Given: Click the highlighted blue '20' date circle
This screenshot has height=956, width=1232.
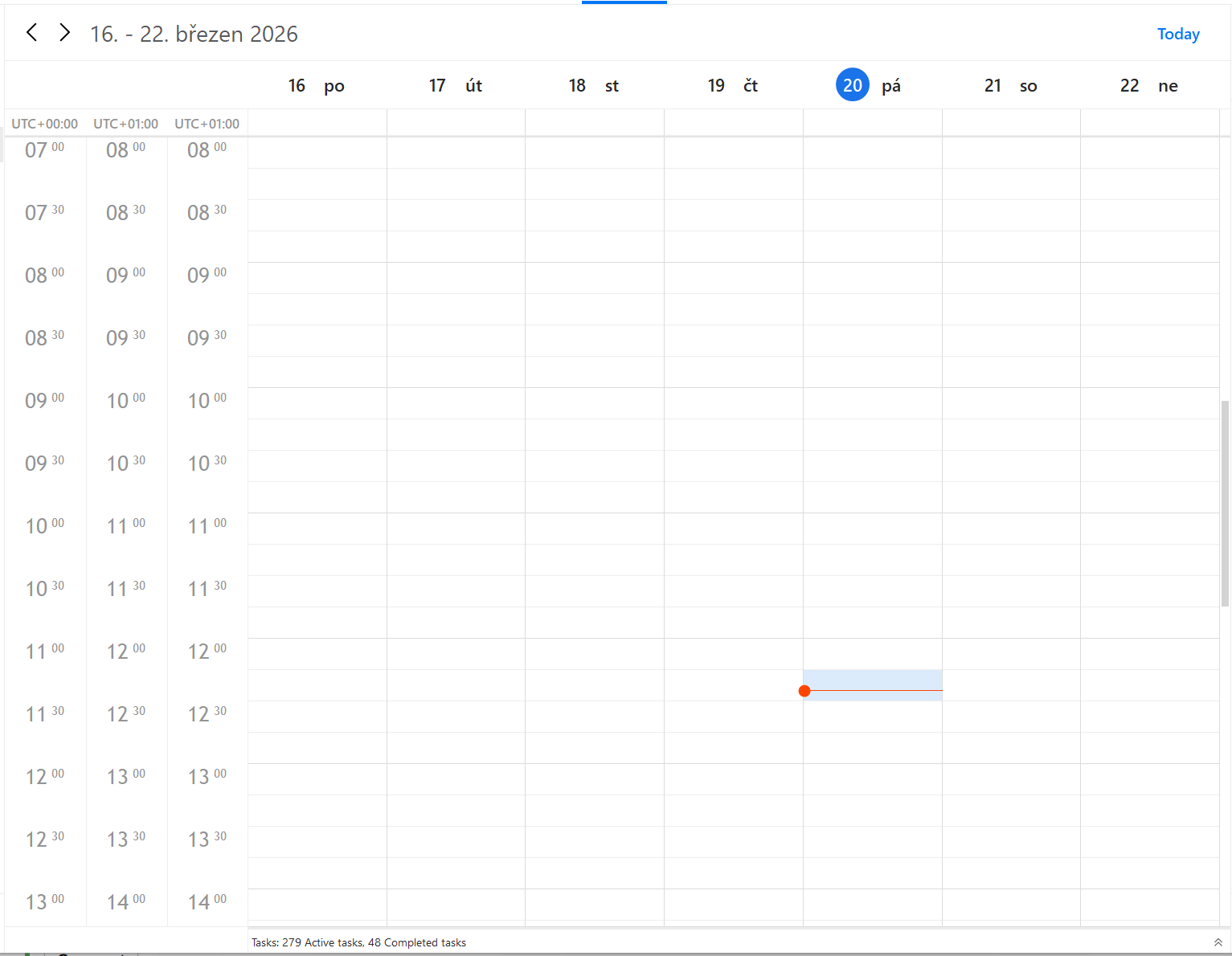Looking at the screenshot, I should 852,85.
